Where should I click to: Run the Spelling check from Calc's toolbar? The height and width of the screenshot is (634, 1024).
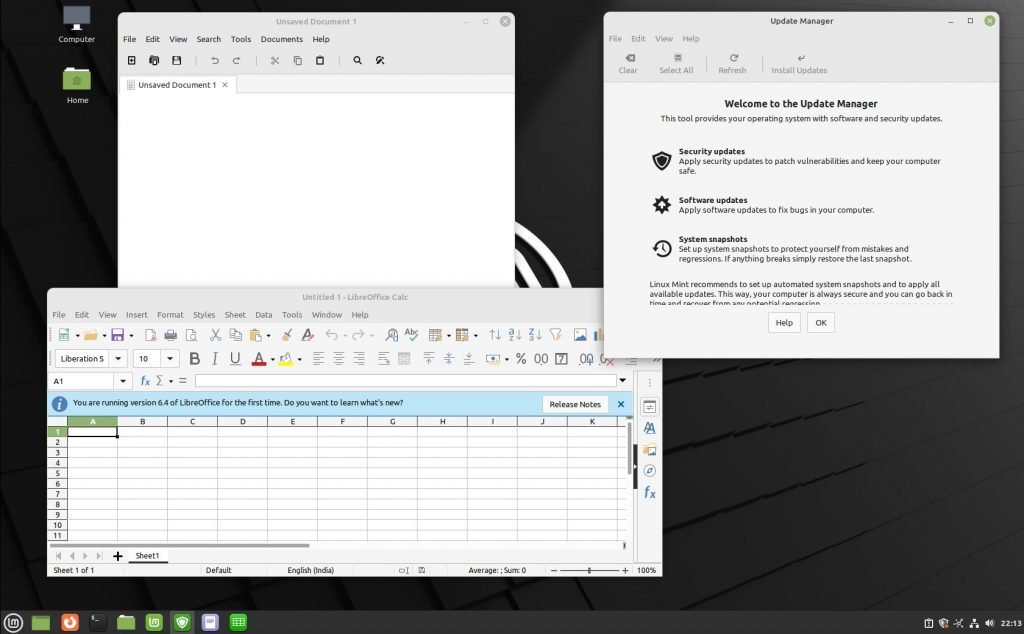(412, 334)
